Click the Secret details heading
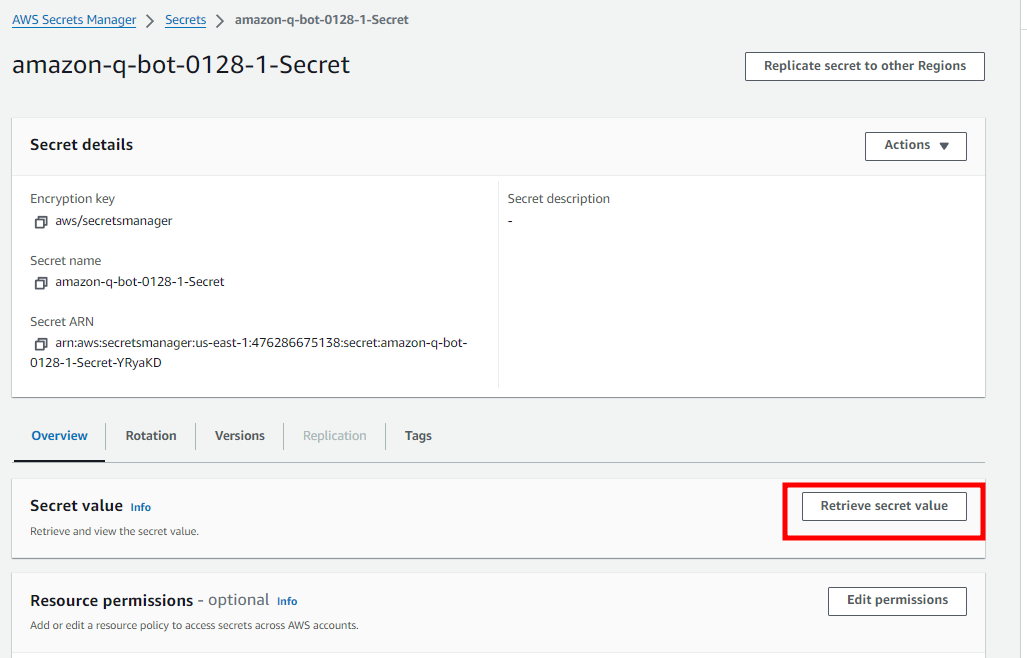Image resolution: width=1027 pixels, height=658 pixels. 81,145
